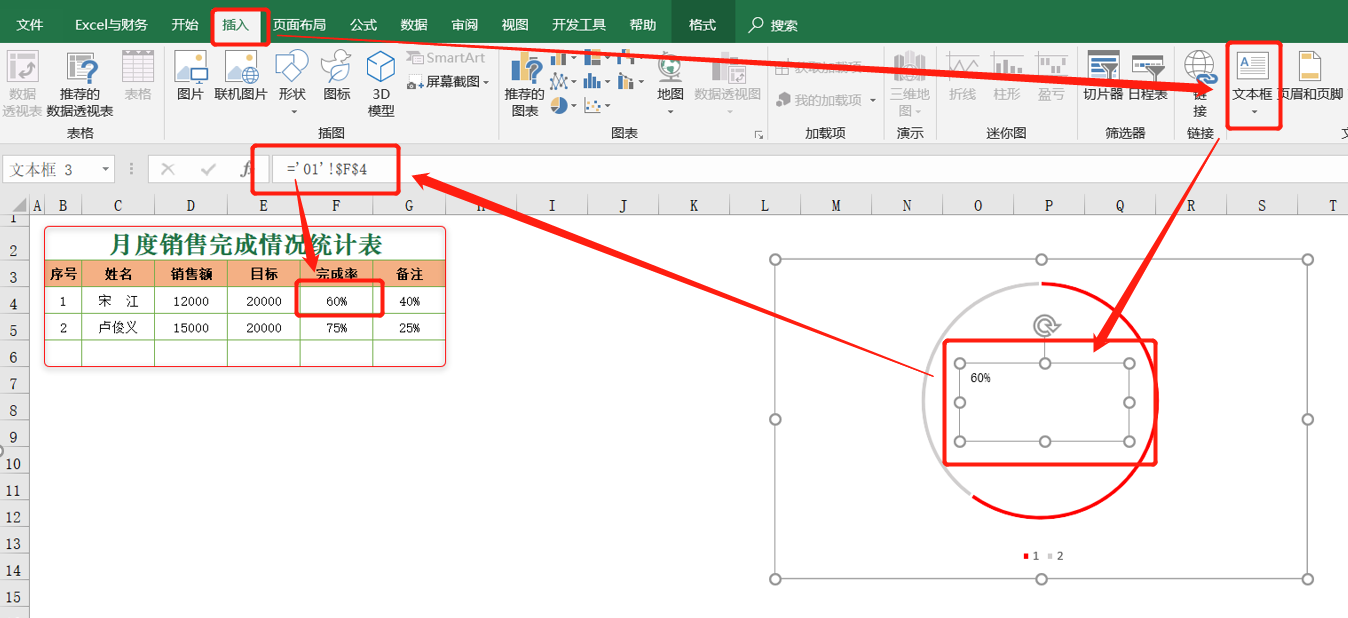Expand the 屏幕截图 screenshot dropdown
1348x618 pixels.
486,82
